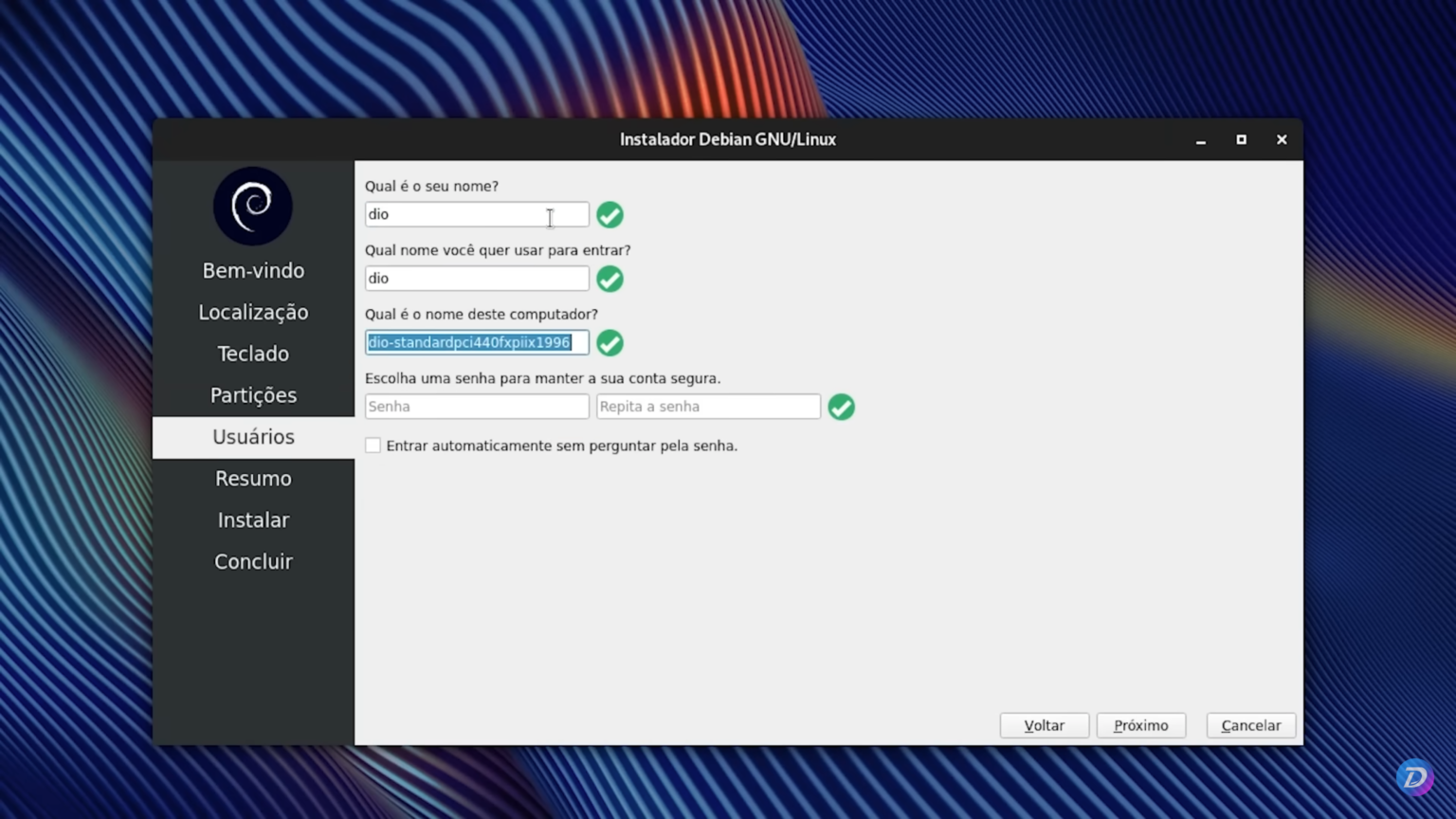1456x819 pixels.
Task: Click the green checkmark next to the password fields
Action: pos(841,407)
